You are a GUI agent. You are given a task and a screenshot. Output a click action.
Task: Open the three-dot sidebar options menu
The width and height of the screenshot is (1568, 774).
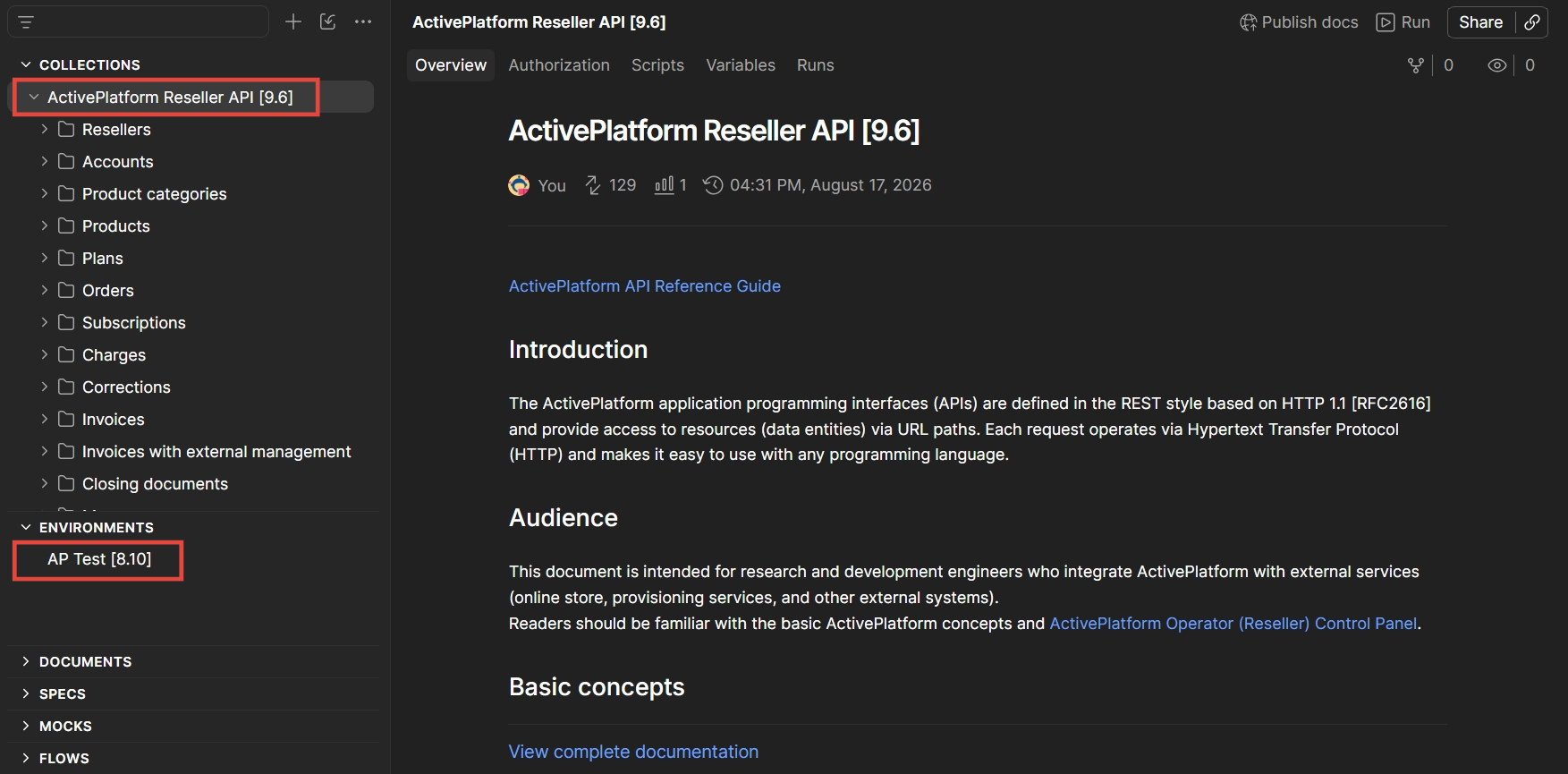pyautogui.click(x=363, y=22)
